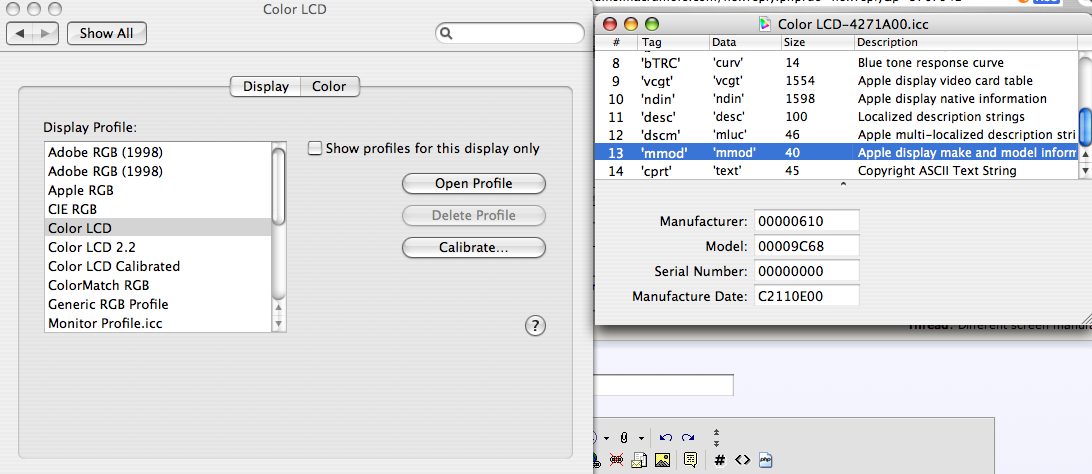The width and height of the screenshot is (1092, 474).
Task: Select the Color LCD 2.2 profile
Action: tap(157, 247)
